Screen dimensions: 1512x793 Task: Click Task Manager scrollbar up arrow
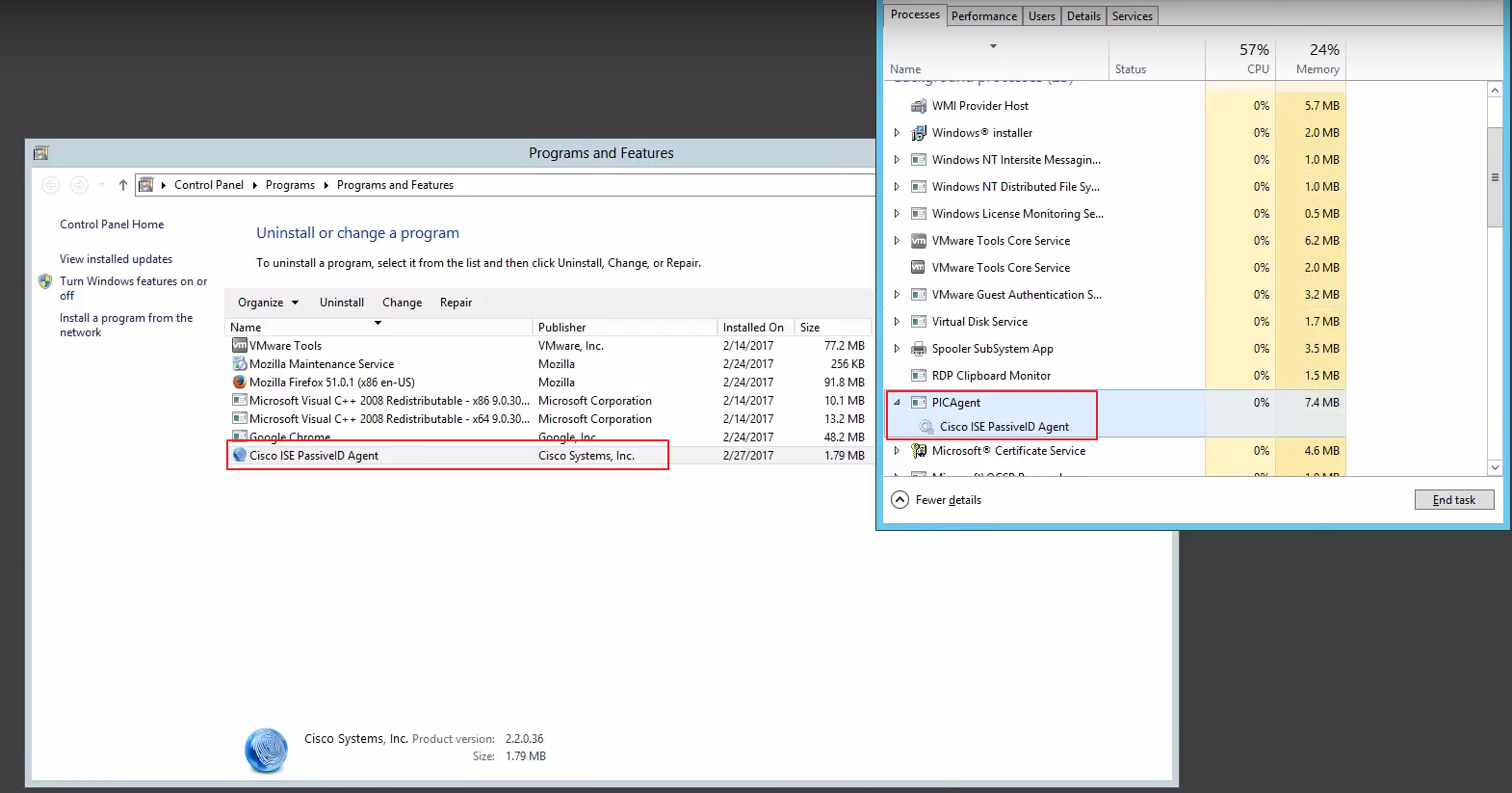(x=1495, y=90)
